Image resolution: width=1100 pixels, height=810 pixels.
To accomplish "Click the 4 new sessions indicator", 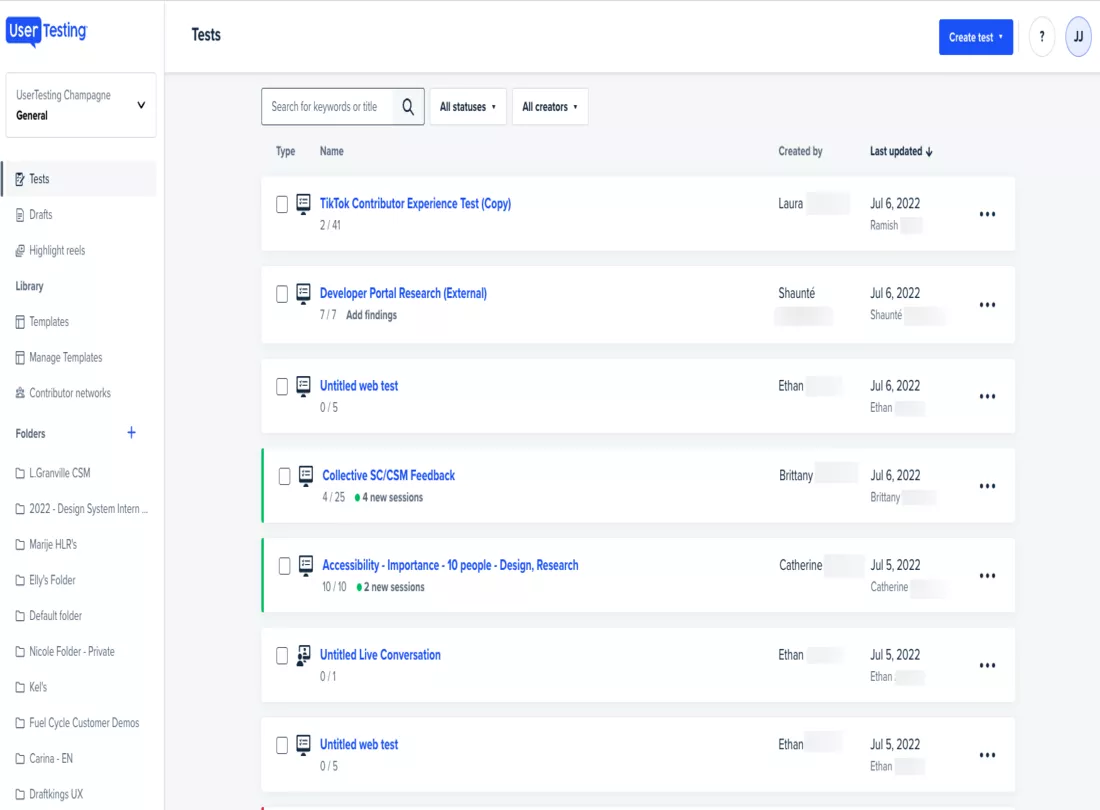I will [389, 497].
